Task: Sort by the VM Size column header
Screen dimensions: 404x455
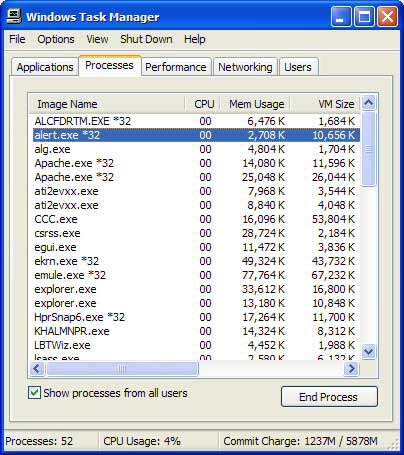Action: pos(325,104)
